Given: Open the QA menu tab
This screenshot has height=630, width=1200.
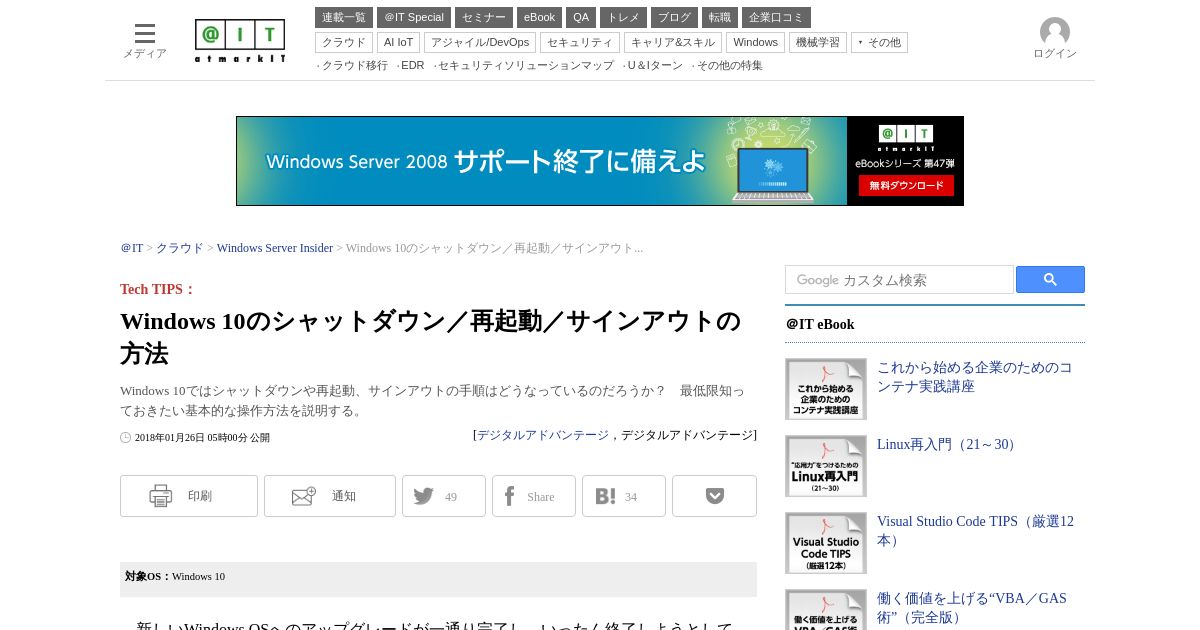Looking at the screenshot, I should coord(581,17).
